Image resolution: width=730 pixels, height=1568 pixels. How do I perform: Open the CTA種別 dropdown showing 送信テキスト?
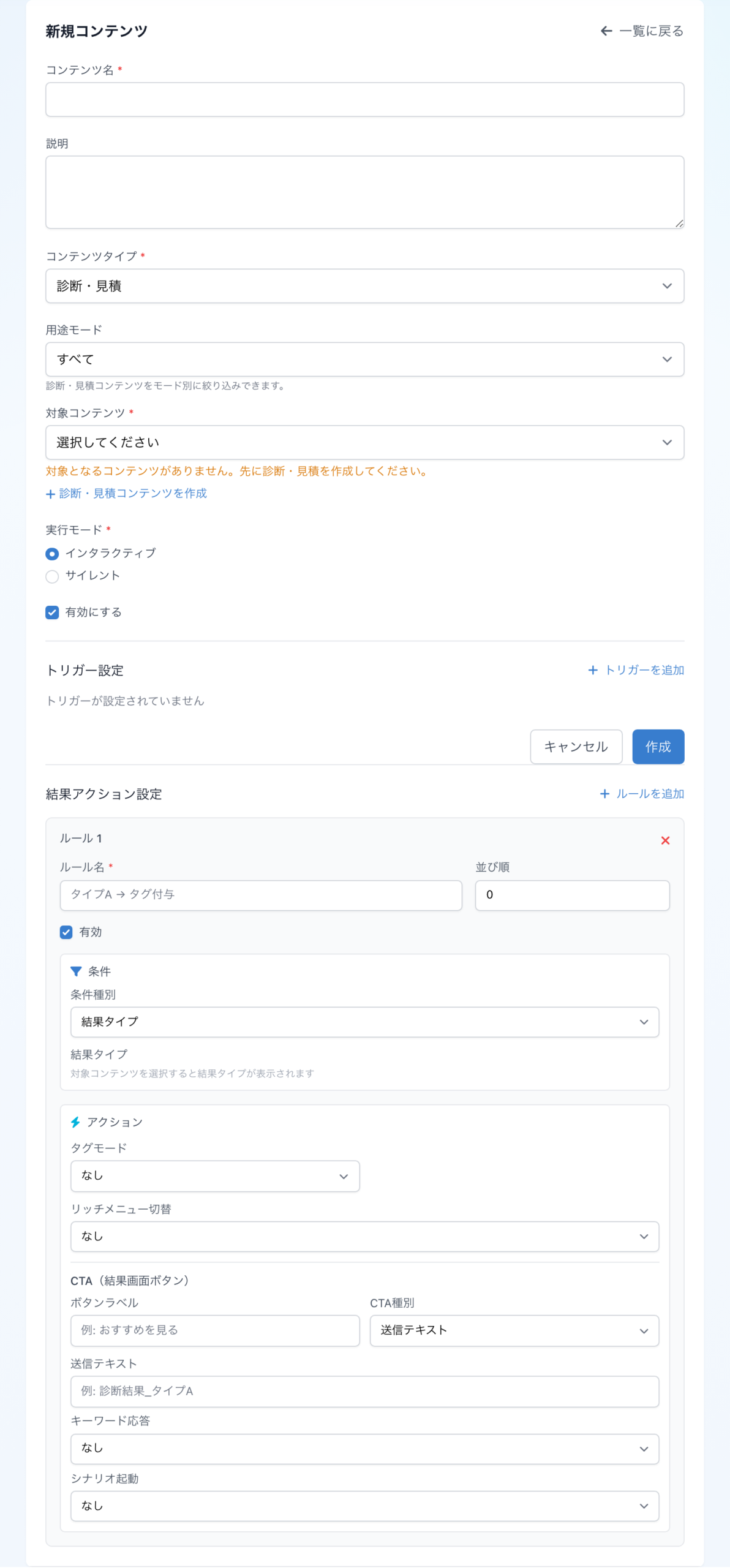[x=514, y=1330]
